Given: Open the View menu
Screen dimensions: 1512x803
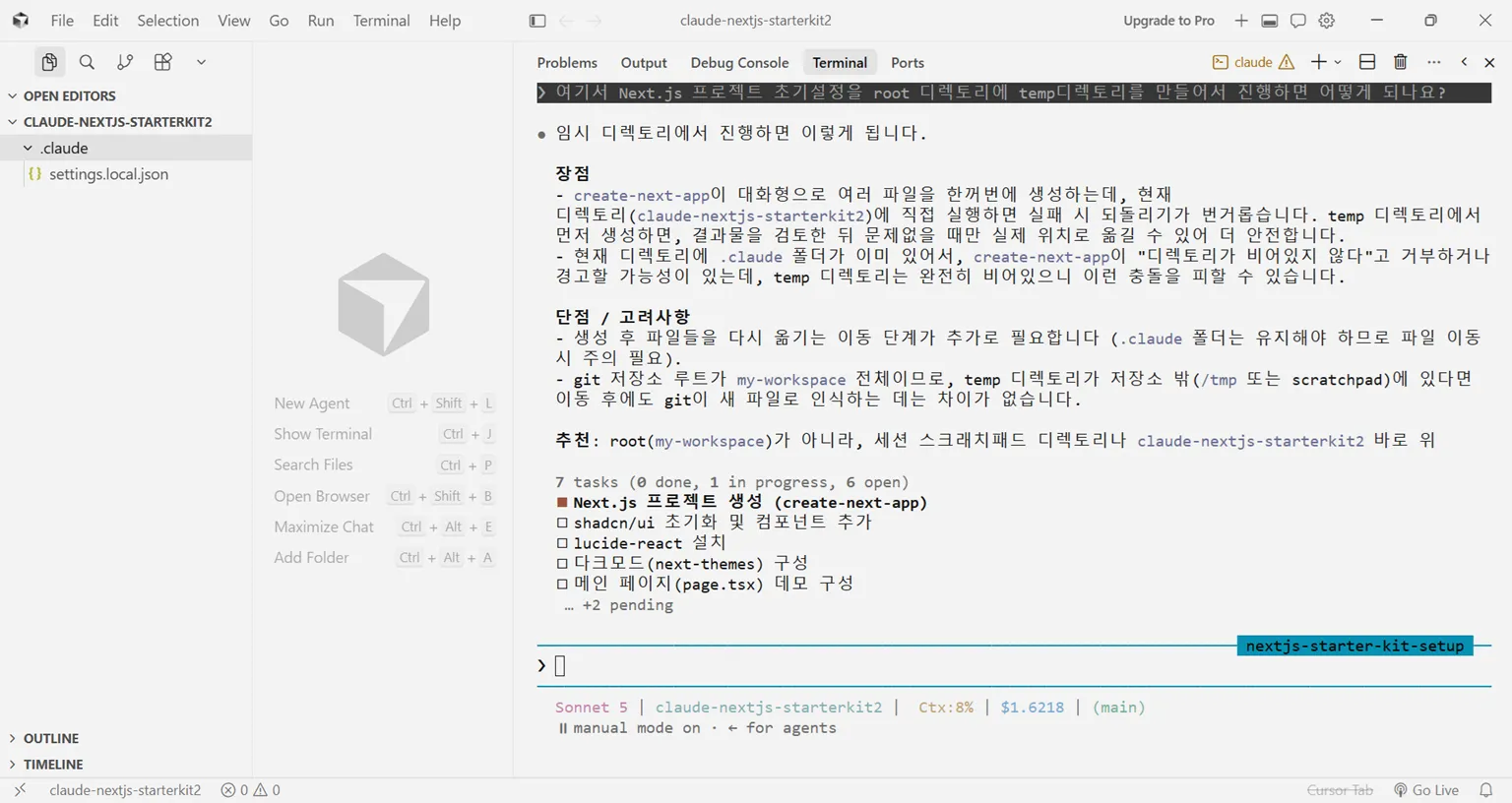Looking at the screenshot, I should (x=233, y=21).
